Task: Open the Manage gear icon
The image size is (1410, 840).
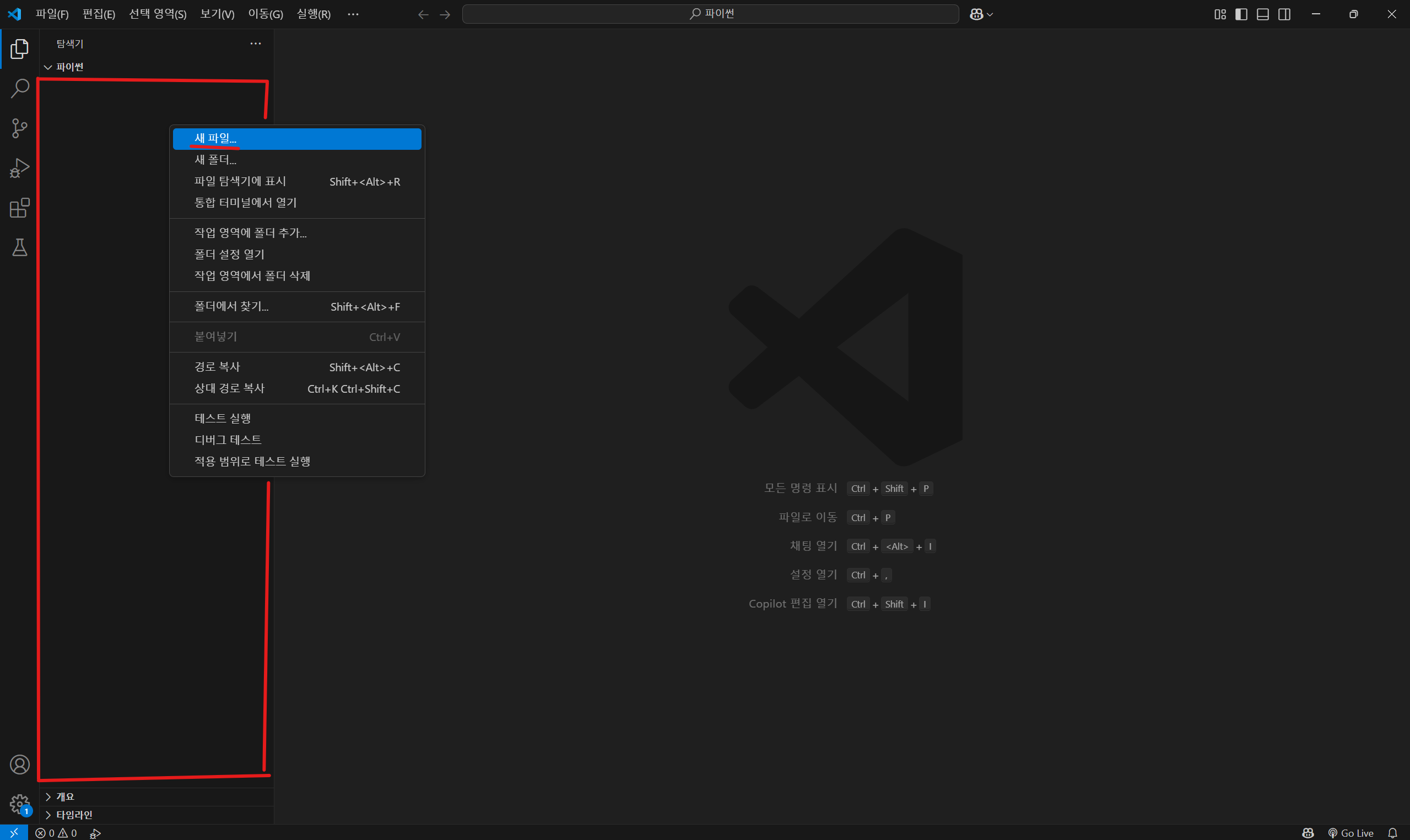Action: (20, 803)
